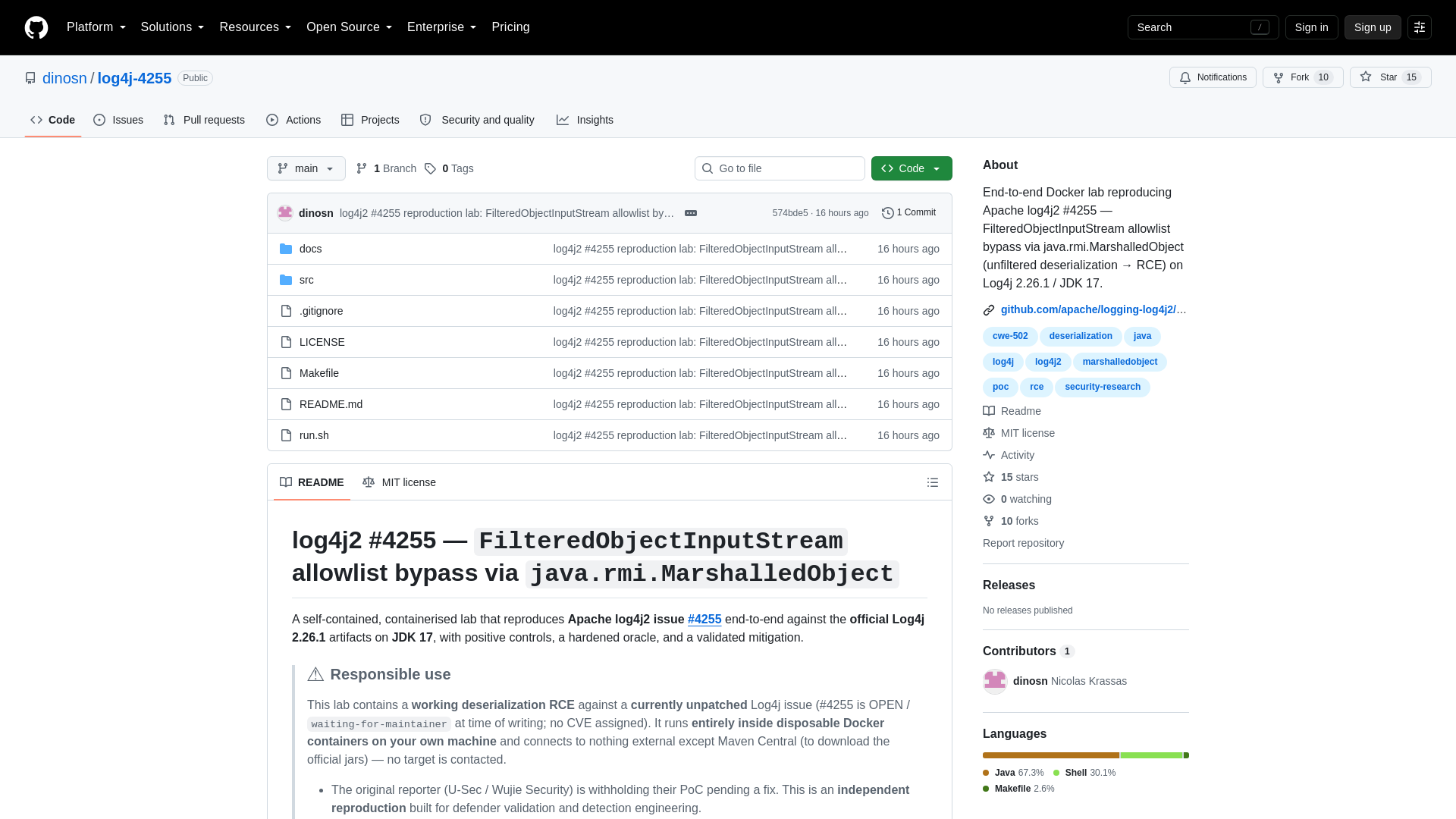Expand the Resources menu
This screenshot has width=1456, height=819.
click(256, 27)
